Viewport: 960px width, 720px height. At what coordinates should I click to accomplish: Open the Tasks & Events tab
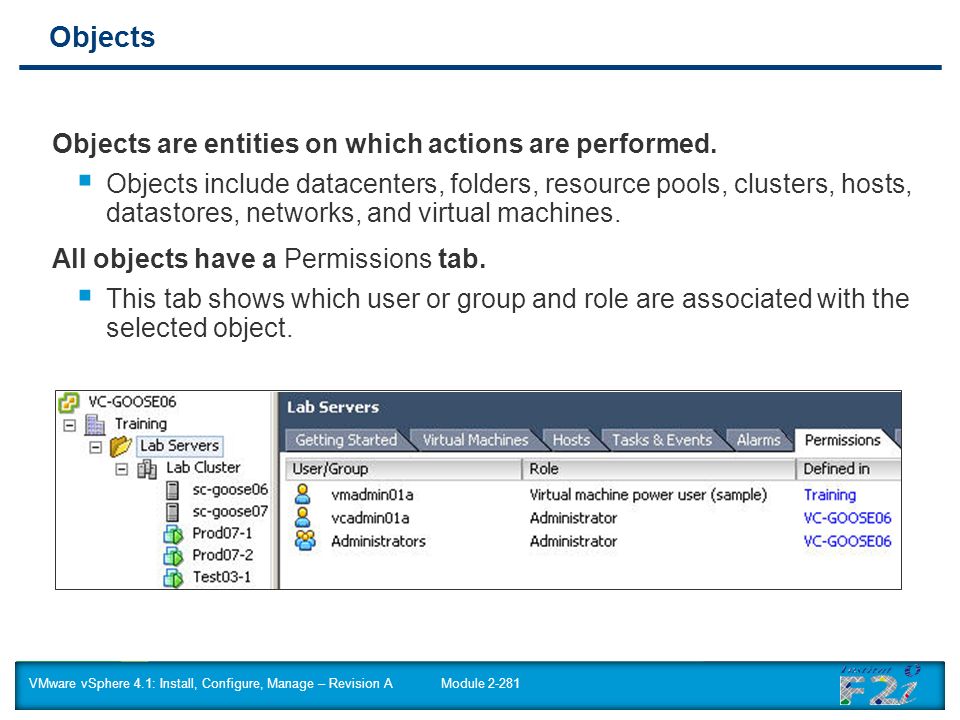(662, 440)
